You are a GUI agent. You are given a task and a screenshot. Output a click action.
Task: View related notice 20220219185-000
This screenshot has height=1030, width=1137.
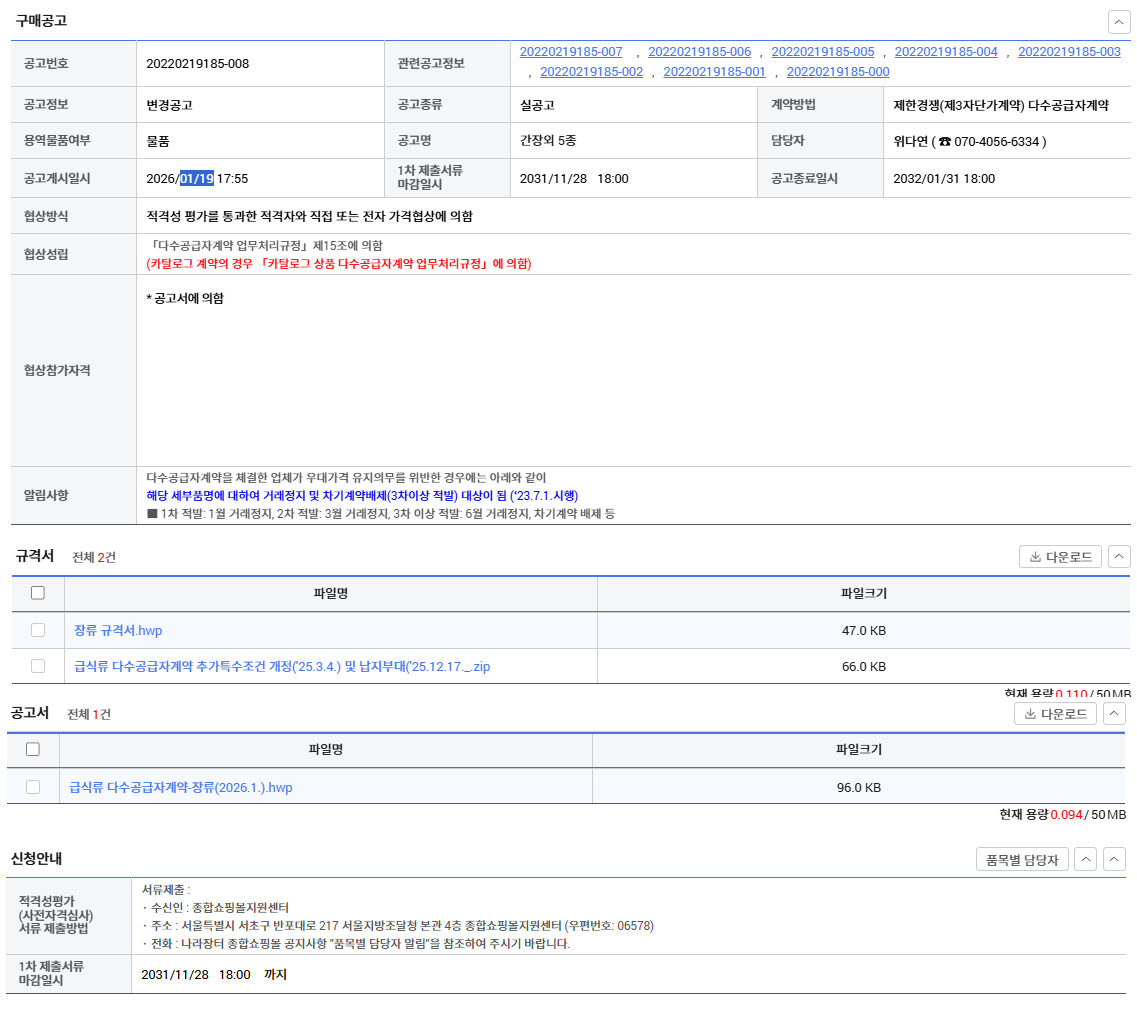click(x=837, y=72)
